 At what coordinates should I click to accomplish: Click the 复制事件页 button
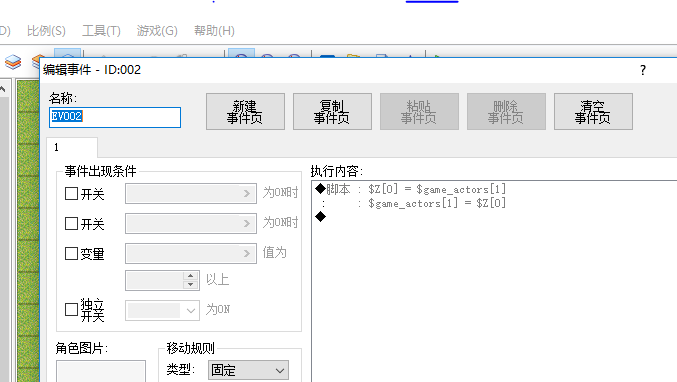pos(332,111)
